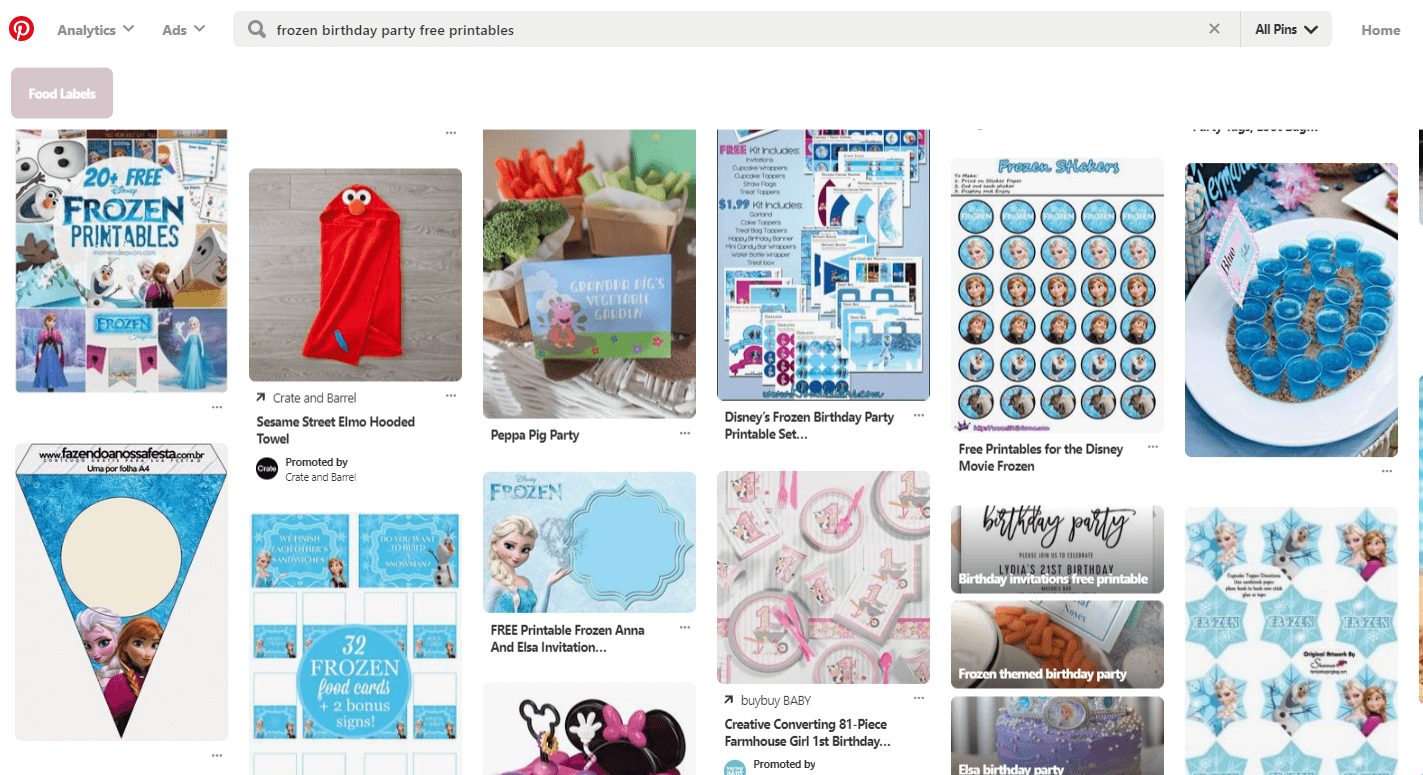Click the Crate and Barrel promoter avatar
Viewport: 1423px width, 775px height.
267,469
